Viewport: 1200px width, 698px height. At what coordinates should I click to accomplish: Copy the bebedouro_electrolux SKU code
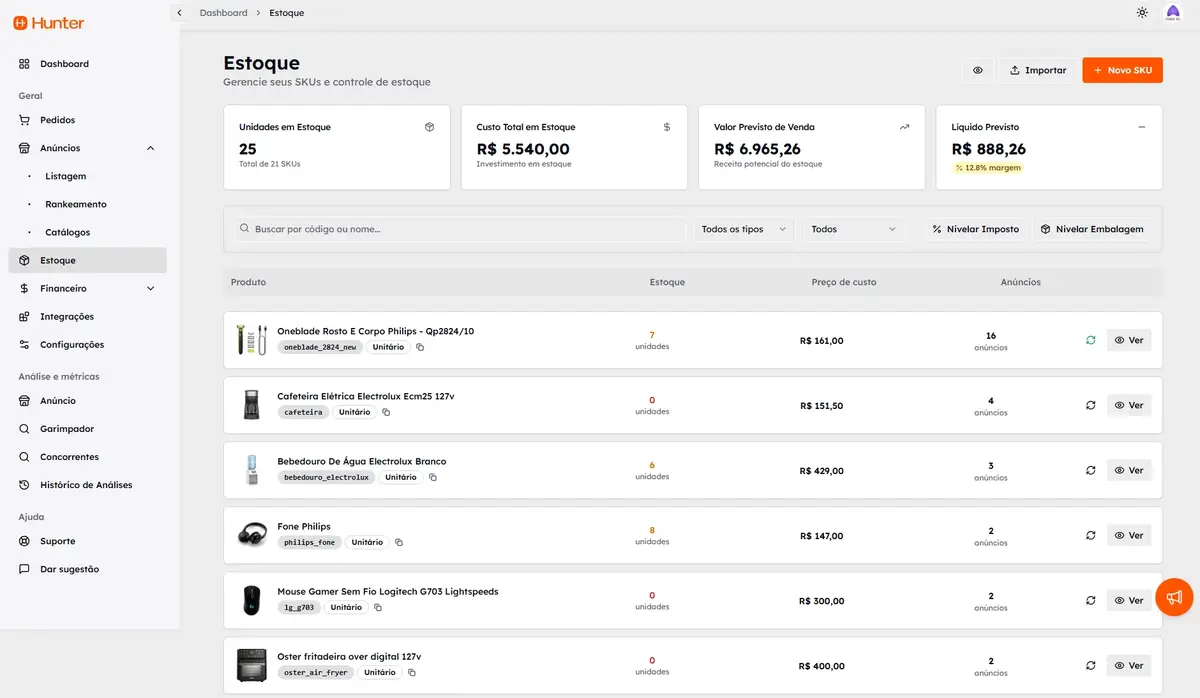point(433,477)
